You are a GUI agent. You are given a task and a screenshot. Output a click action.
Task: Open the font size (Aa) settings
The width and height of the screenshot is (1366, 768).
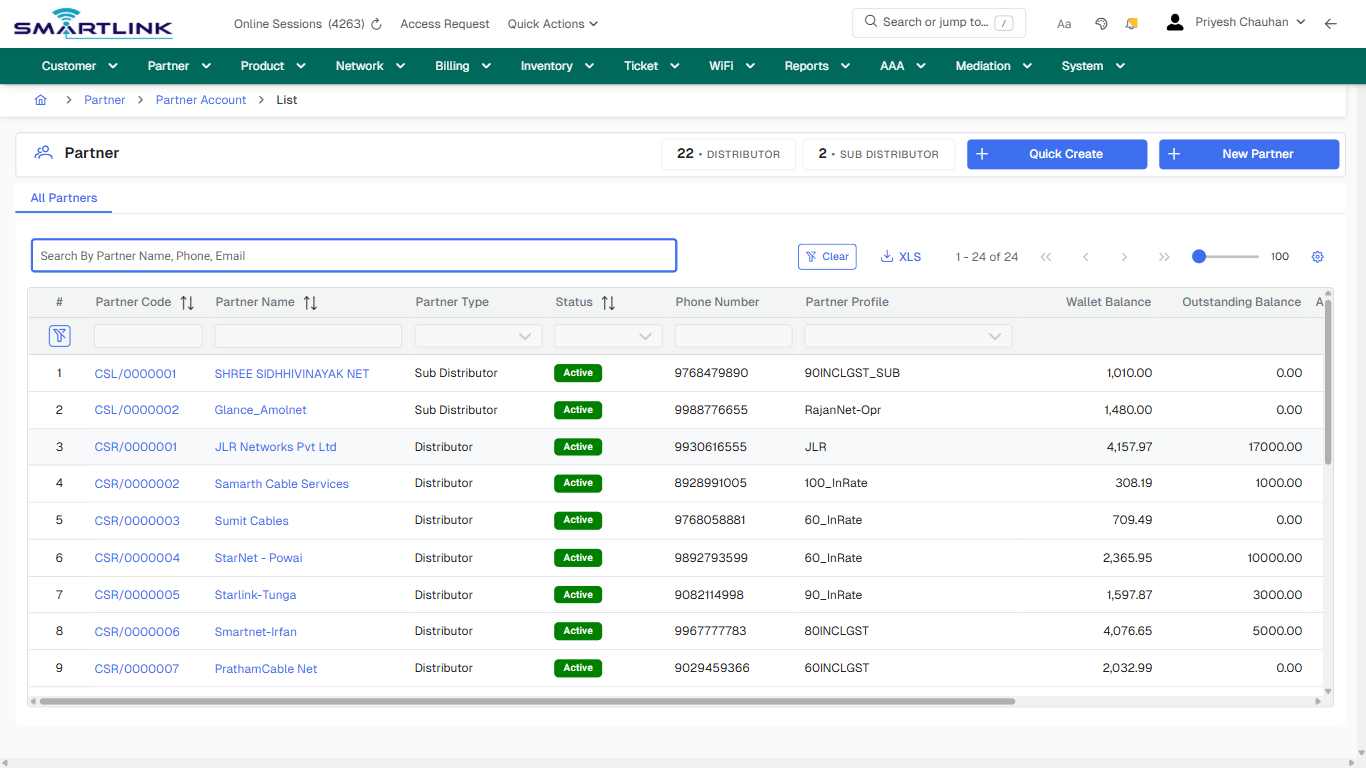(1064, 23)
